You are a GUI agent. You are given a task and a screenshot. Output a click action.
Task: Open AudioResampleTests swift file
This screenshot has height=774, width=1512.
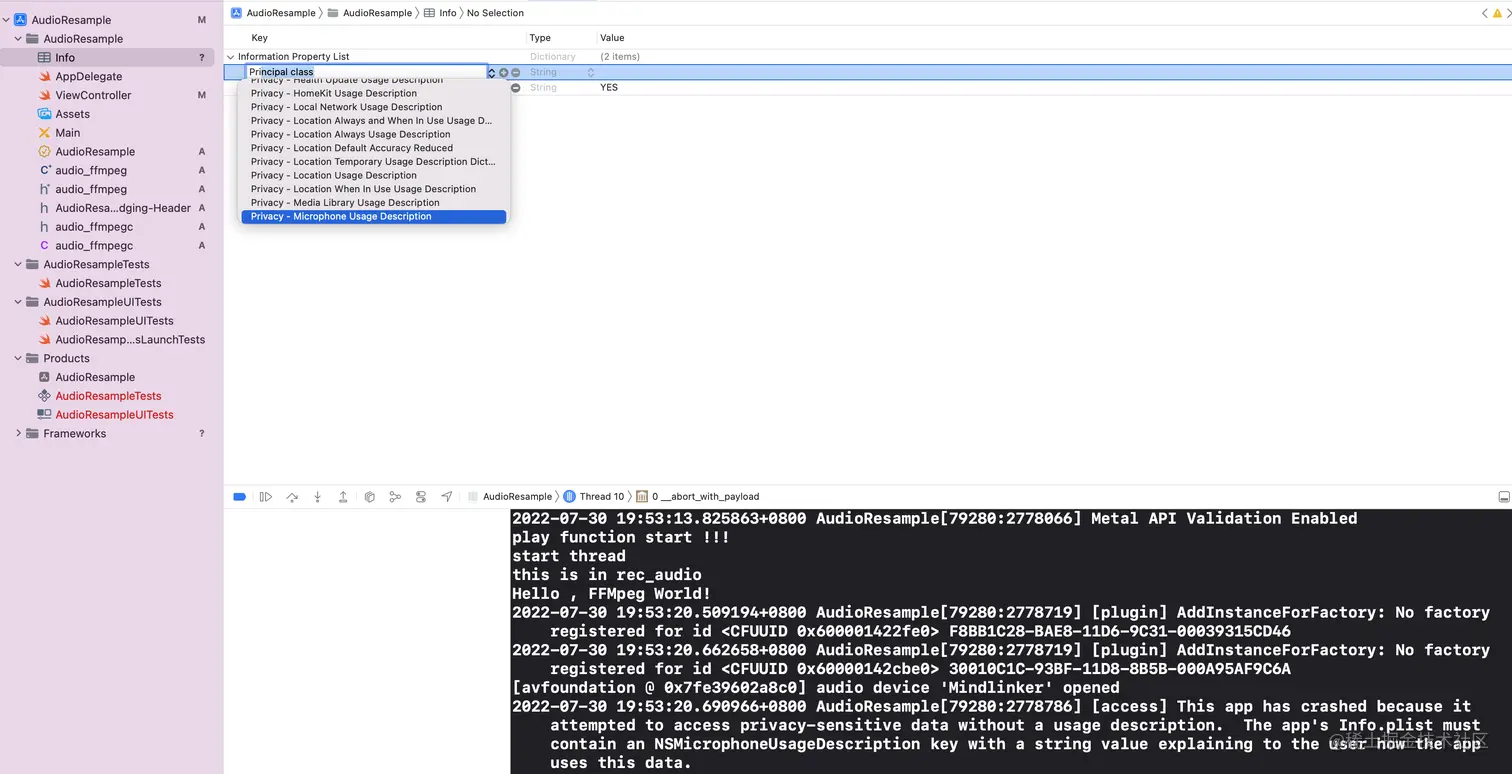pos(107,283)
